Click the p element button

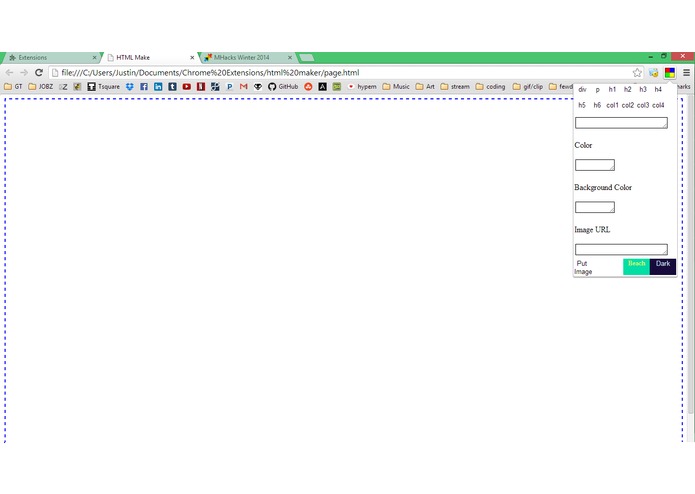point(597,89)
